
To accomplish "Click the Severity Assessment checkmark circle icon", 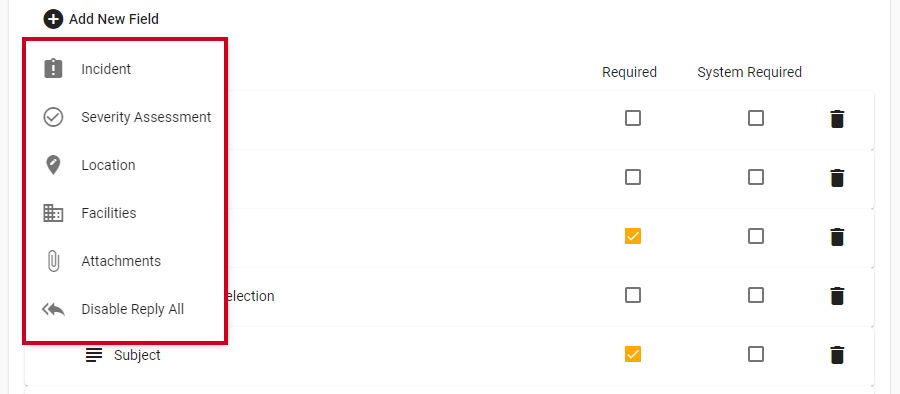I will point(53,117).
